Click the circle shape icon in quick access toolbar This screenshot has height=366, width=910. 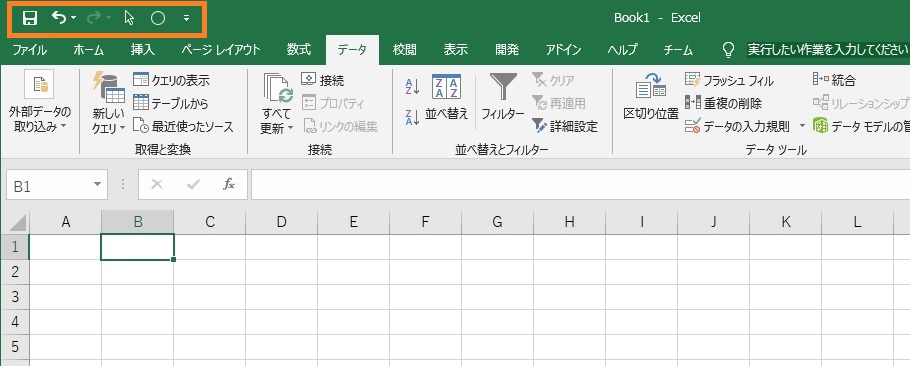(158, 19)
